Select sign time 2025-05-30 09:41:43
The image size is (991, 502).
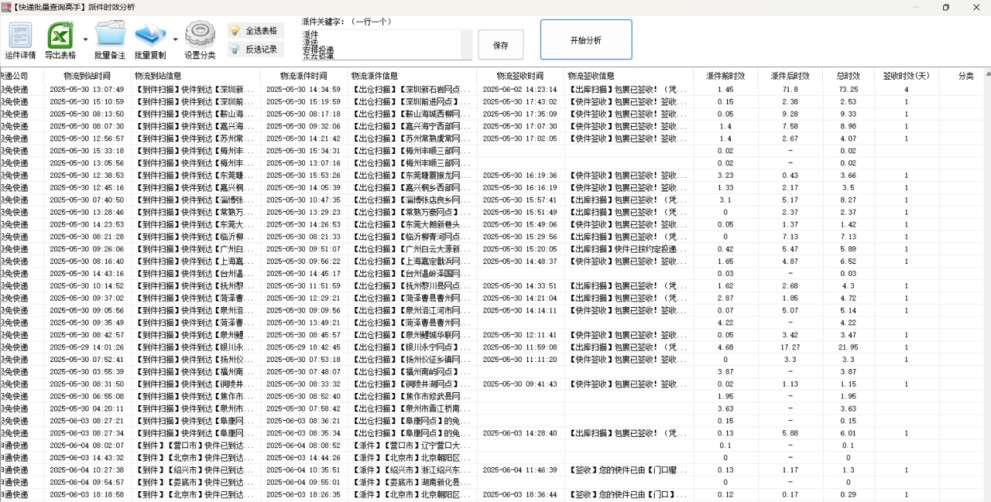pyautogui.click(x=520, y=384)
